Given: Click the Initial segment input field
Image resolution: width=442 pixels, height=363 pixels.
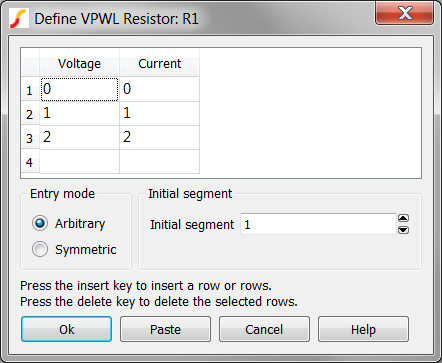Looking at the screenshot, I should (318, 224).
